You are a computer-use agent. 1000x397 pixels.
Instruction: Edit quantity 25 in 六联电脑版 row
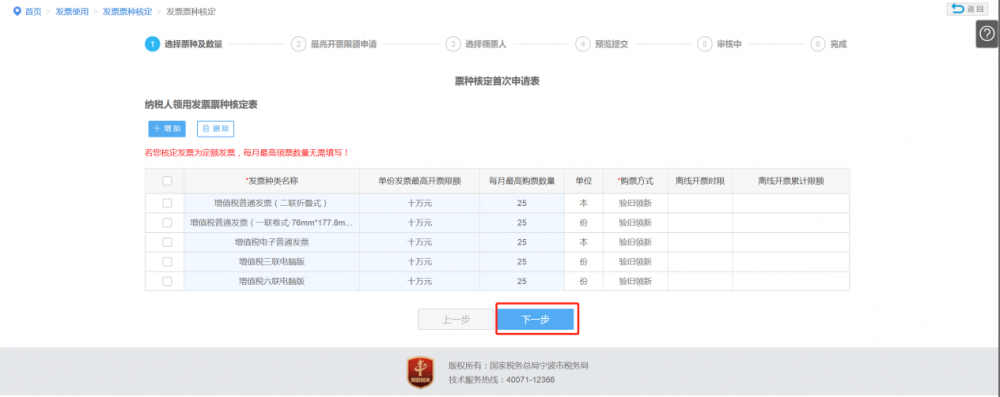(x=522, y=281)
